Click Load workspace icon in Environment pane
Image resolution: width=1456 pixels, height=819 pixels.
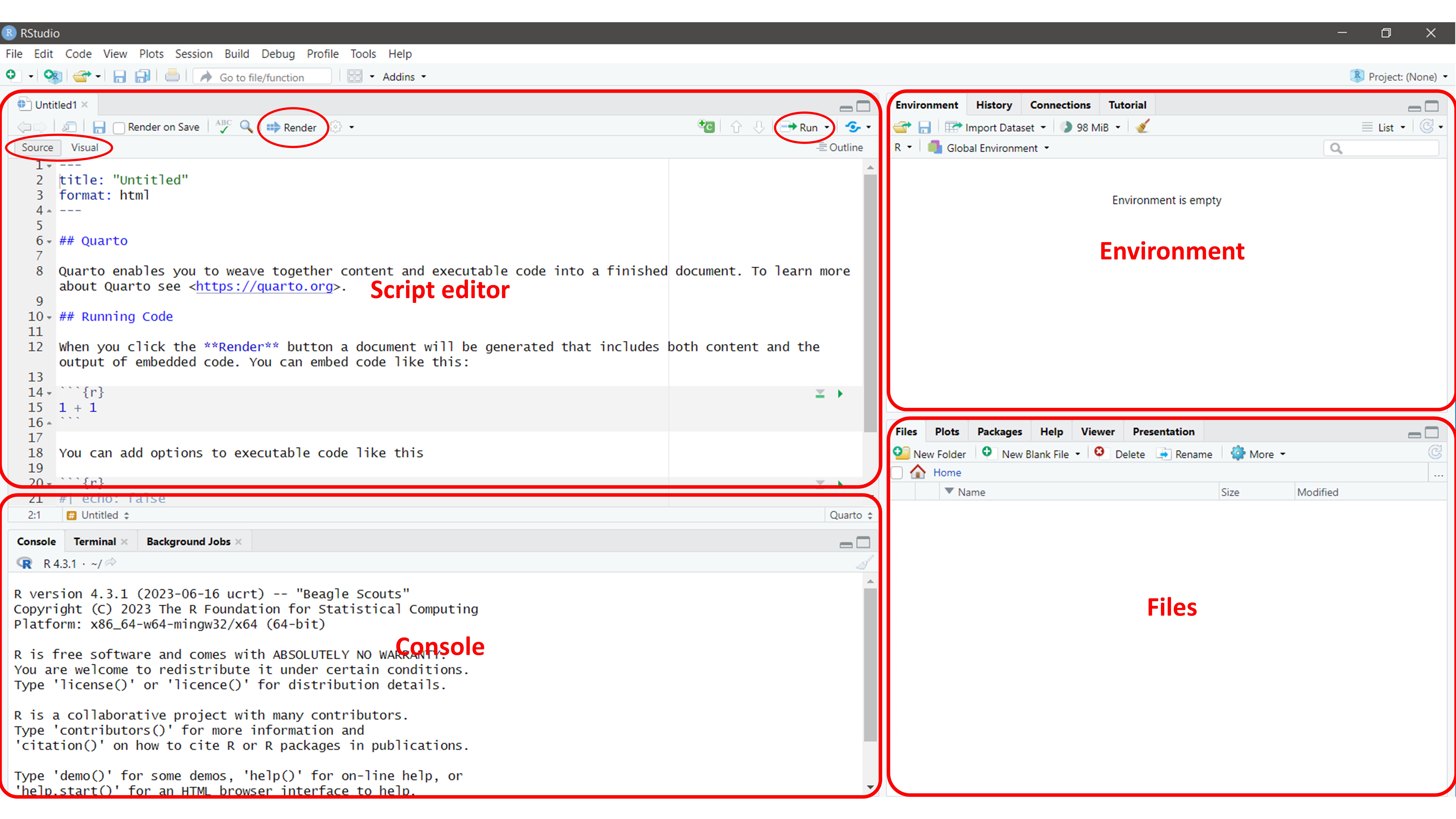tap(902, 127)
